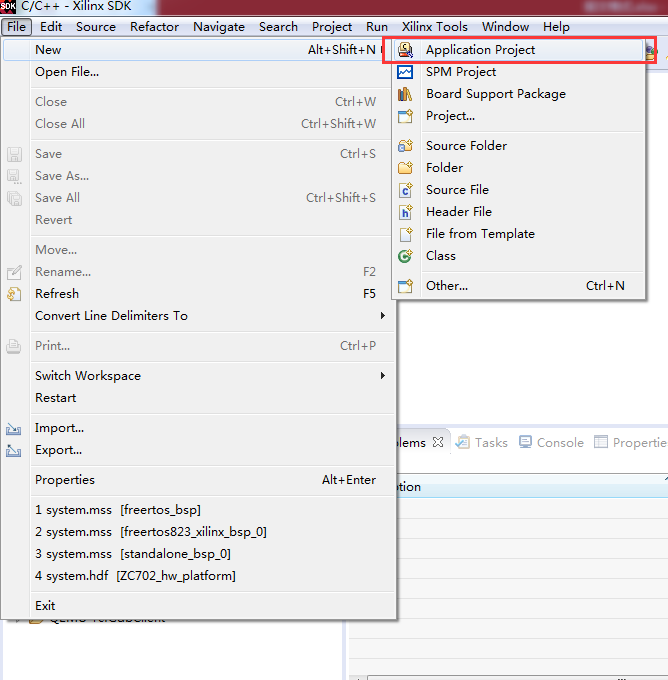
Task: Select Other... from the New submenu
Action: pos(446,286)
